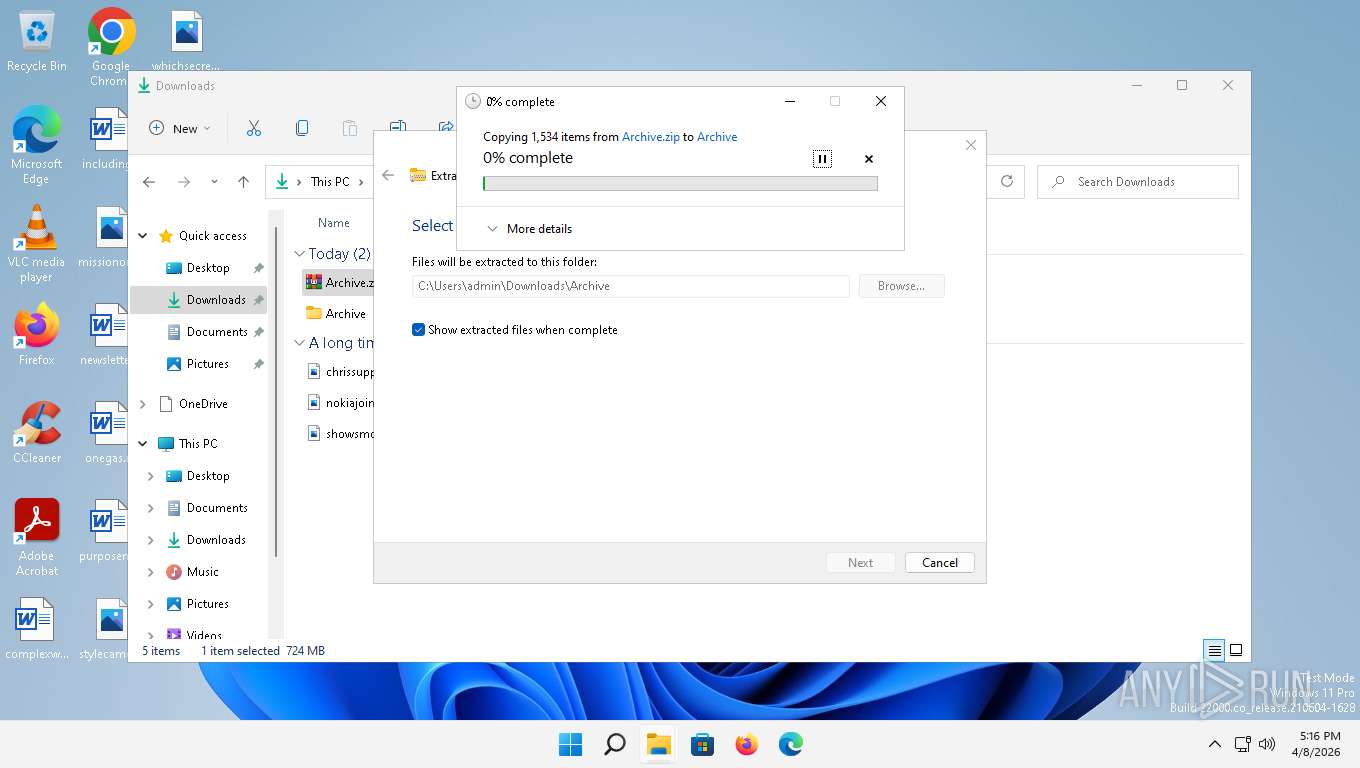The width and height of the screenshot is (1360, 768).
Task: Open Firefox from taskbar
Action: pyautogui.click(x=746, y=744)
